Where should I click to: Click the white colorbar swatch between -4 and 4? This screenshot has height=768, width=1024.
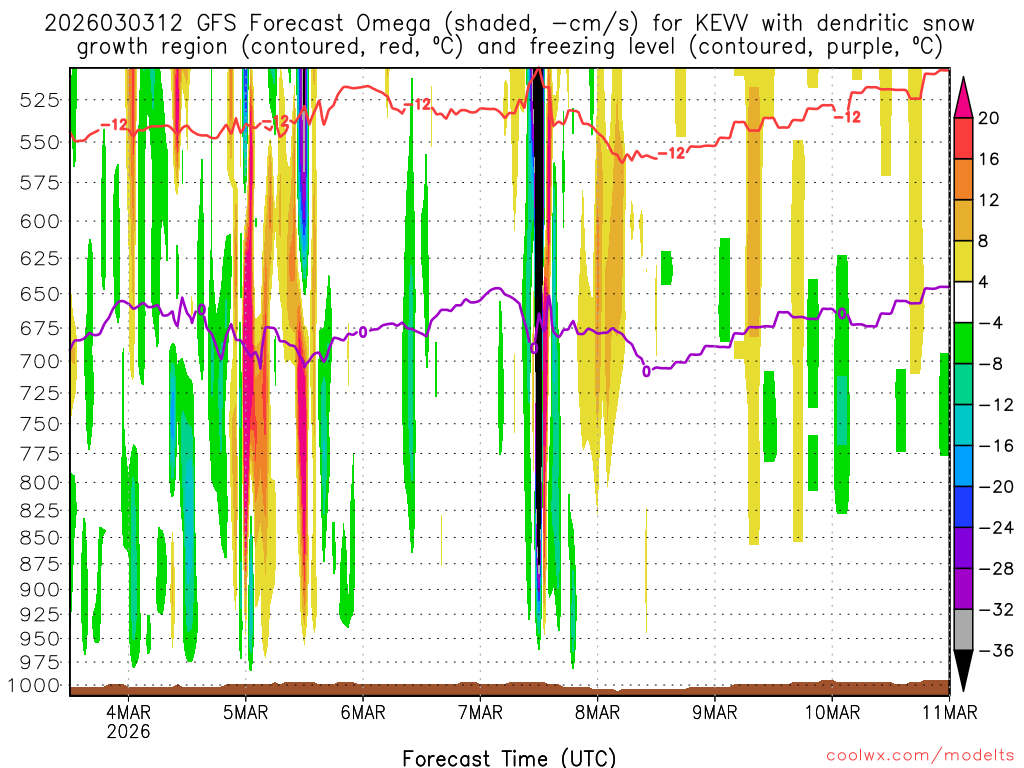point(963,302)
